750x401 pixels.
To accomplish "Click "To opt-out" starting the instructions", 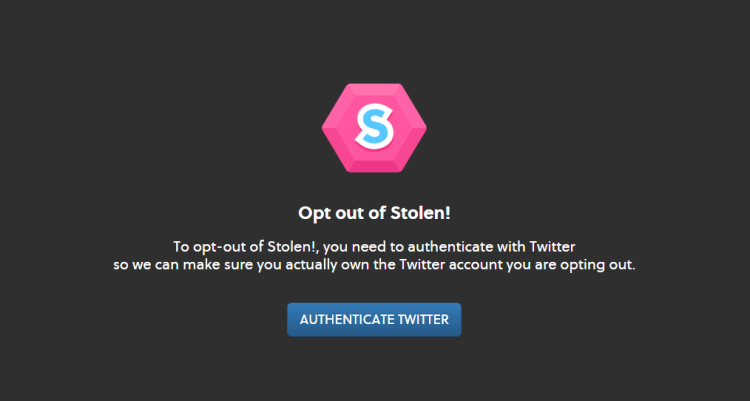I will [207, 246].
